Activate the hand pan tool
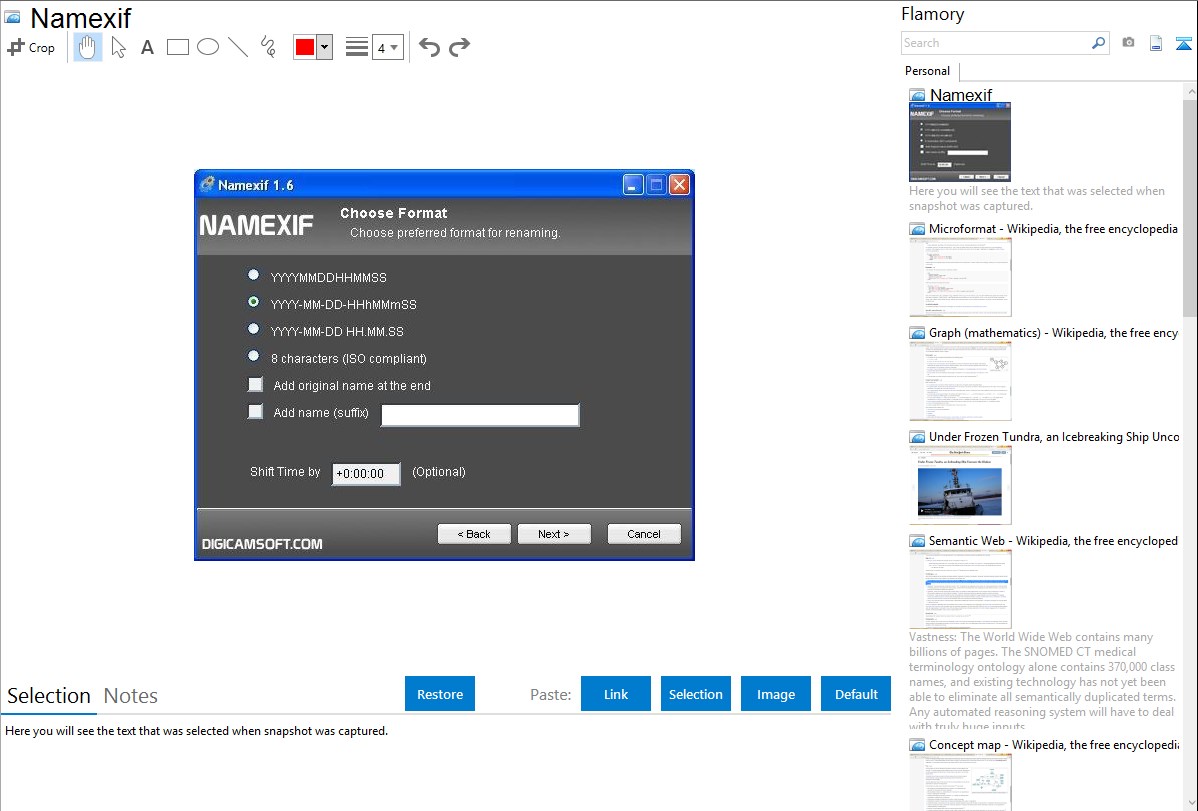Screen dimensions: 1198x811 pos(88,47)
